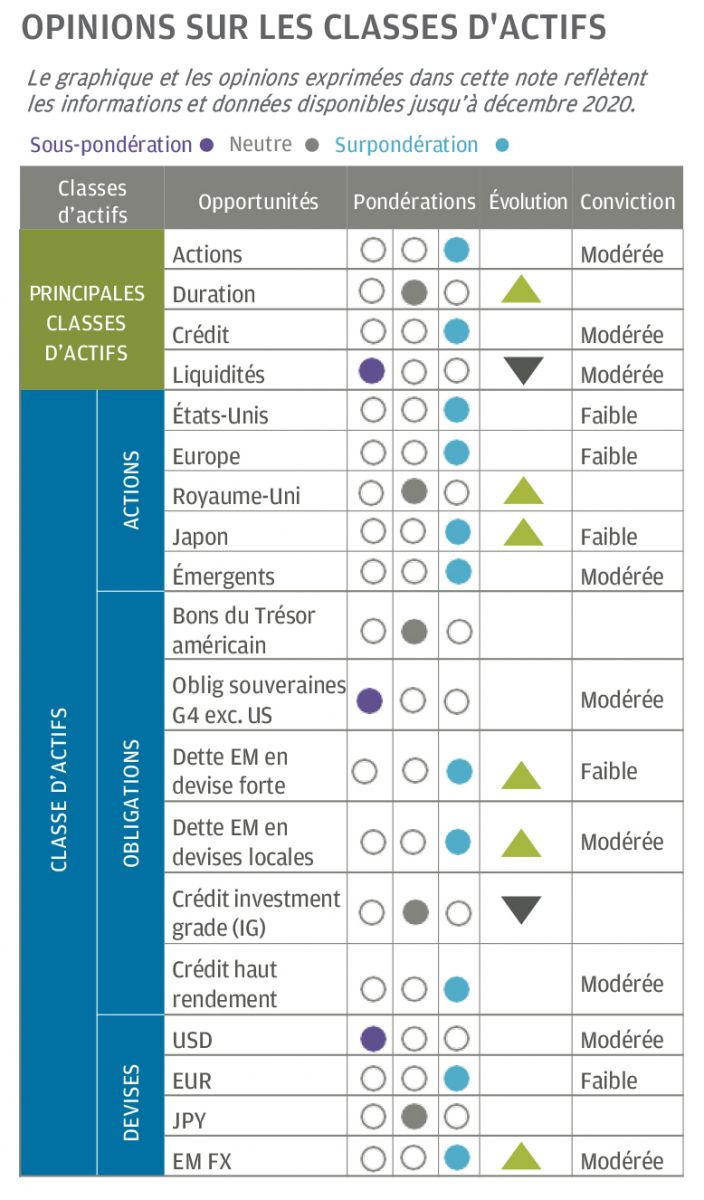Select the purple underweight circle for USD
704x1200 pixels.
click(372, 1039)
